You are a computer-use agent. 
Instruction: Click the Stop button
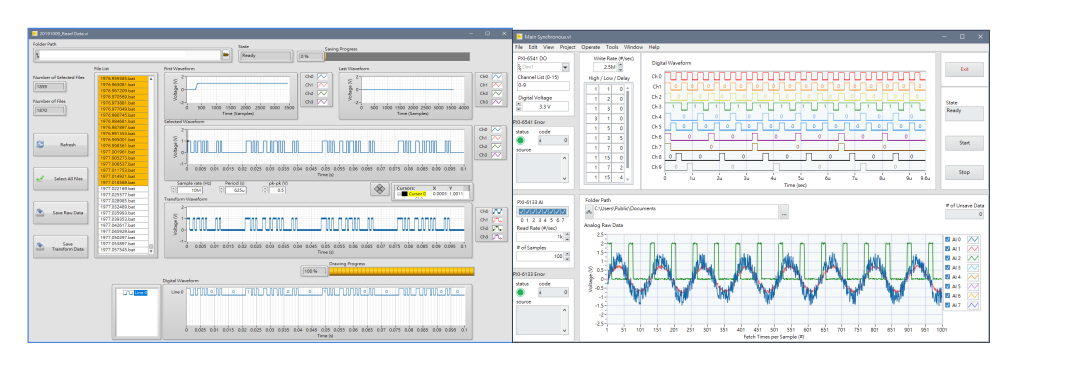(964, 172)
